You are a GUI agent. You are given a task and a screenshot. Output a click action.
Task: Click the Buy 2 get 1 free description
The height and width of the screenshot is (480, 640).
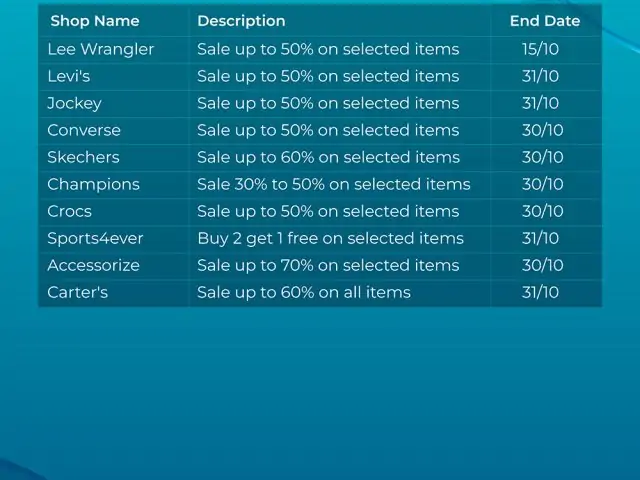point(330,238)
